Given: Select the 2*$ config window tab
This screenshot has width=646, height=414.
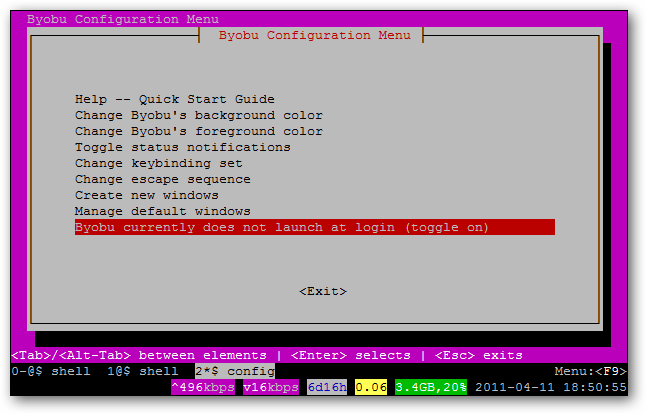Looking at the screenshot, I should pyautogui.click(x=235, y=372).
